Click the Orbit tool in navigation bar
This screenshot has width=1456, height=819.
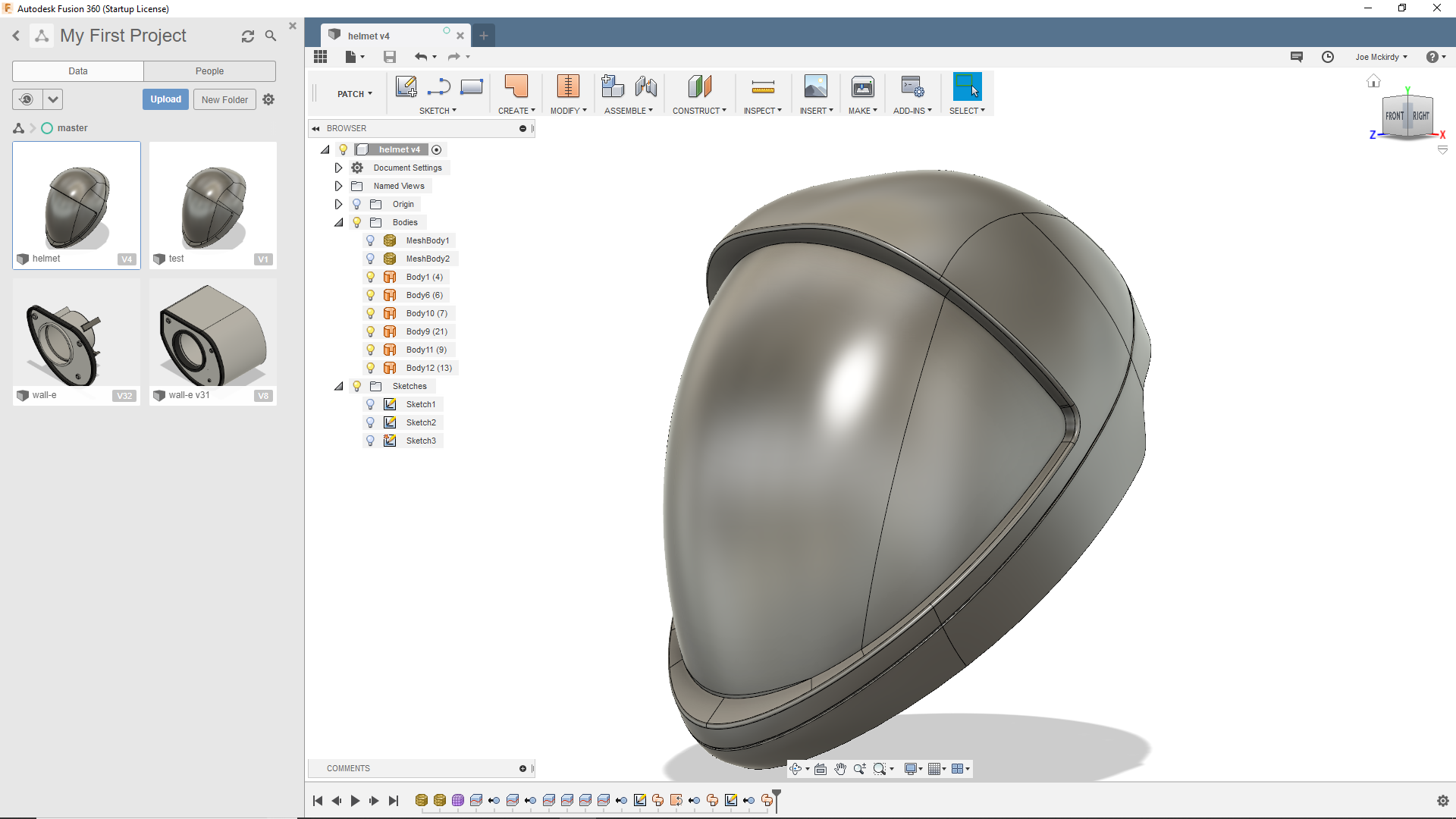pyautogui.click(x=795, y=769)
